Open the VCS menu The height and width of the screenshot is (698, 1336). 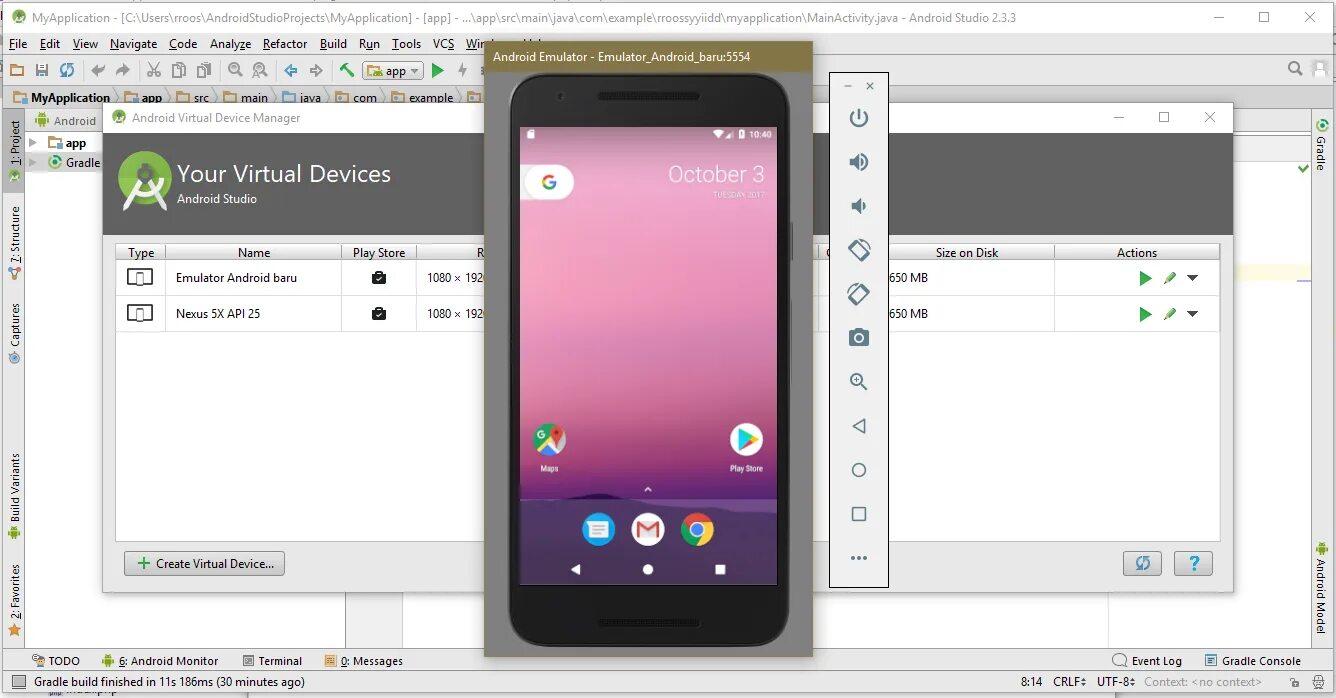coord(443,44)
